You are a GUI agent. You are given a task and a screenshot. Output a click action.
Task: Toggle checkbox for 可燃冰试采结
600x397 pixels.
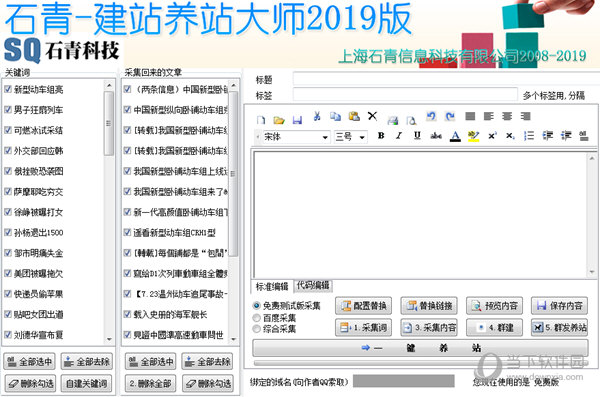(x=8, y=130)
